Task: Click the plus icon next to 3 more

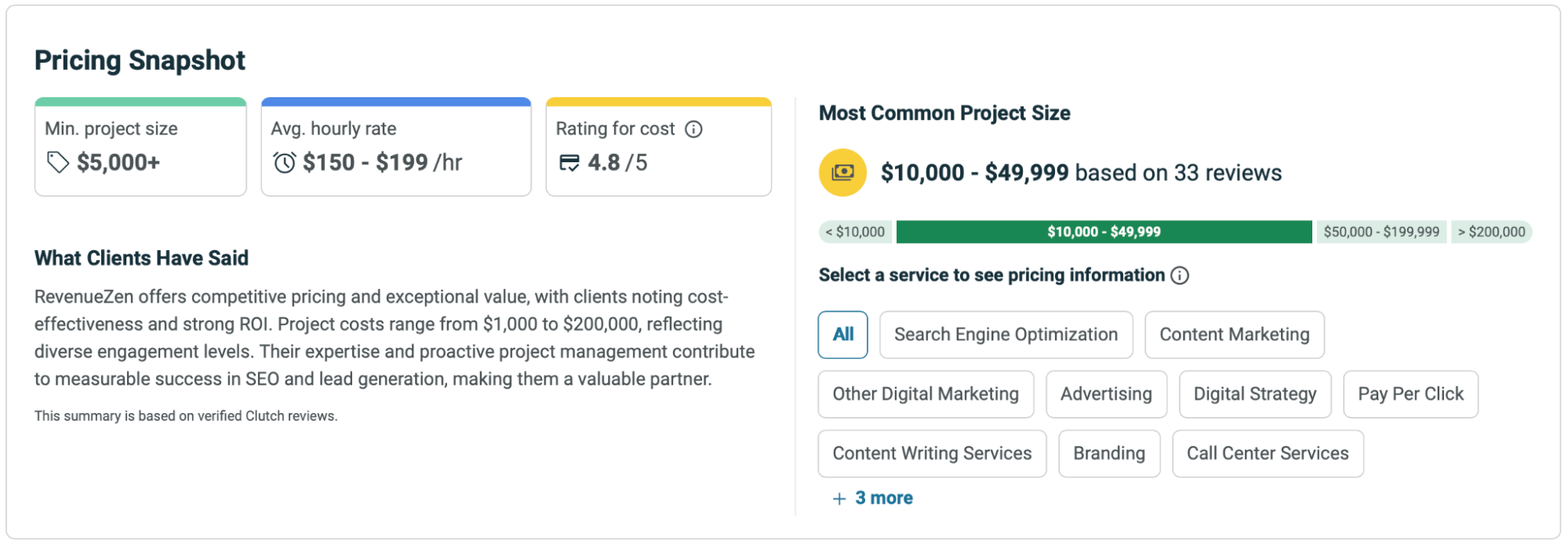Action: pyautogui.click(x=839, y=499)
